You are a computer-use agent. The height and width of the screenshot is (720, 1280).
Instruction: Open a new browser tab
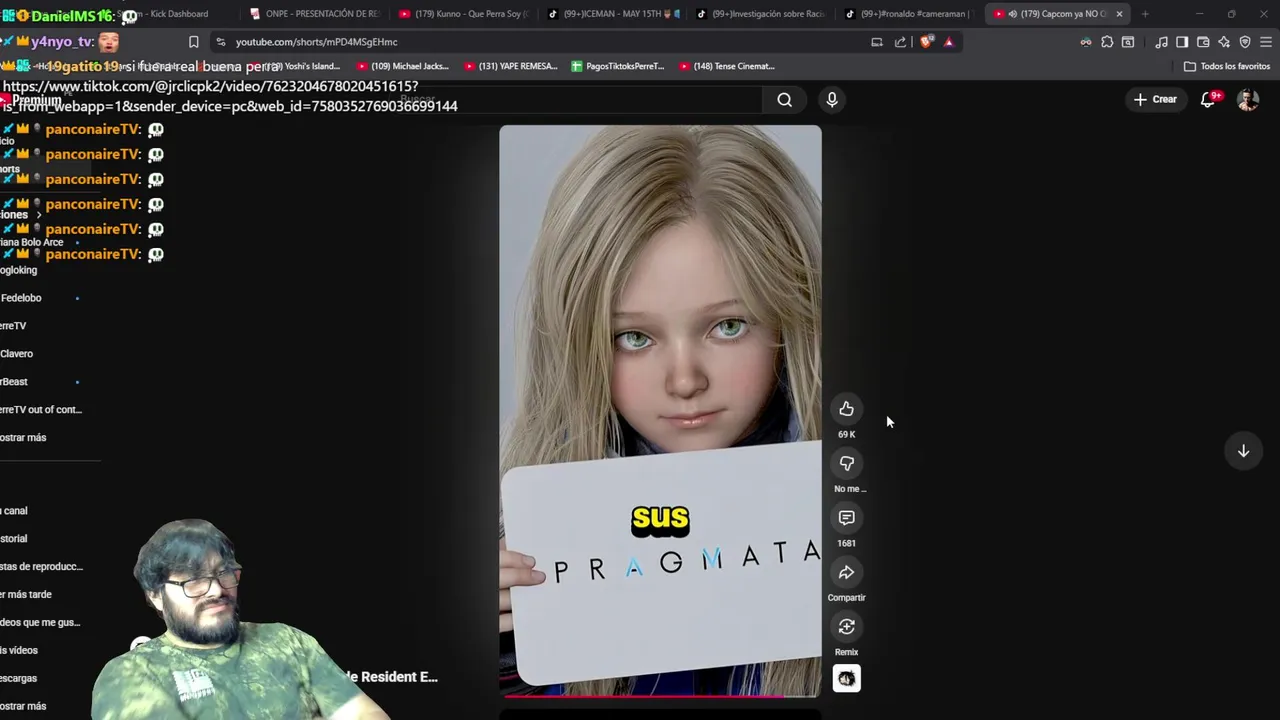pyautogui.click(x=1145, y=14)
